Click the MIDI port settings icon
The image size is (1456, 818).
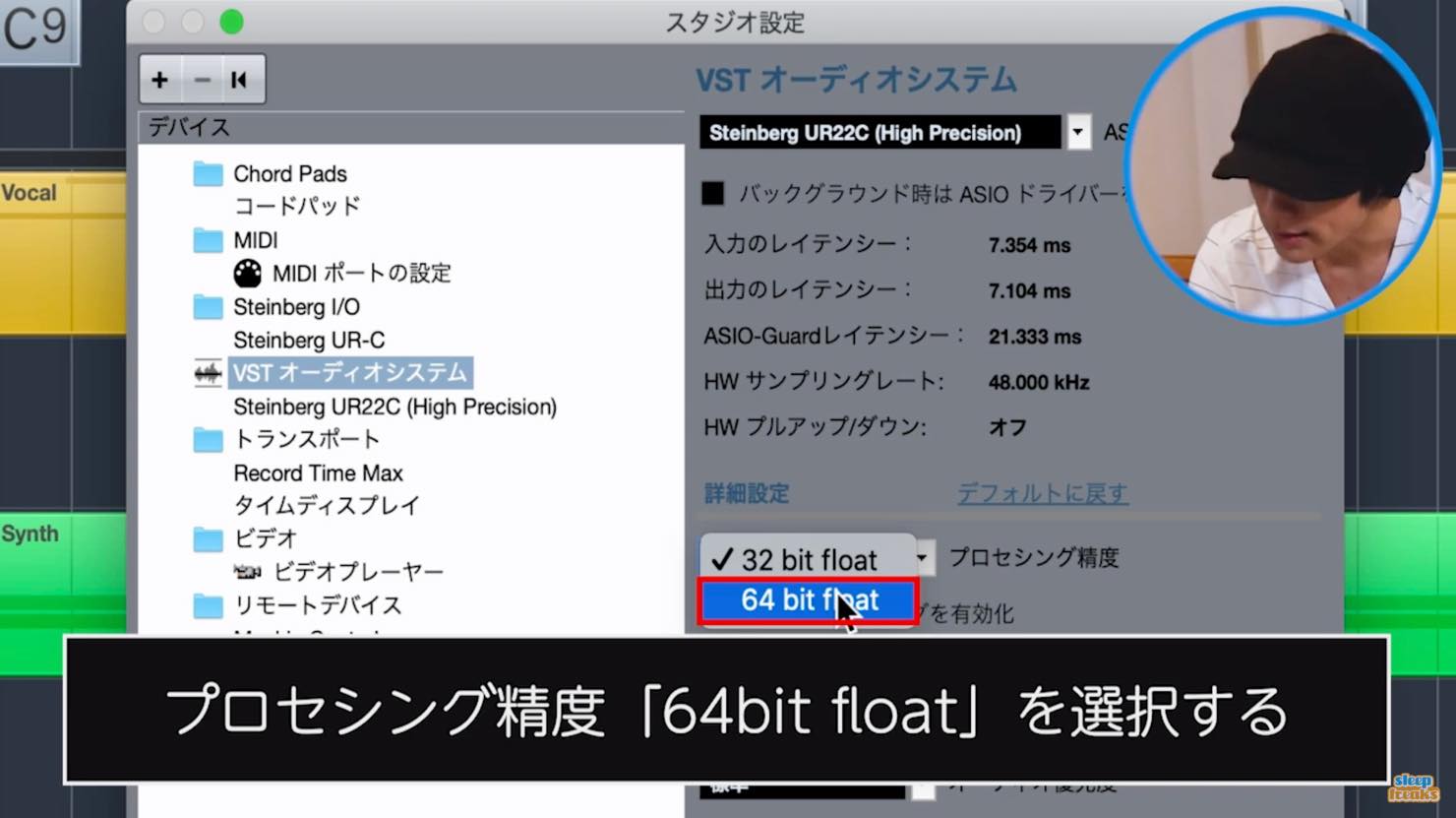[x=248, y=273]
